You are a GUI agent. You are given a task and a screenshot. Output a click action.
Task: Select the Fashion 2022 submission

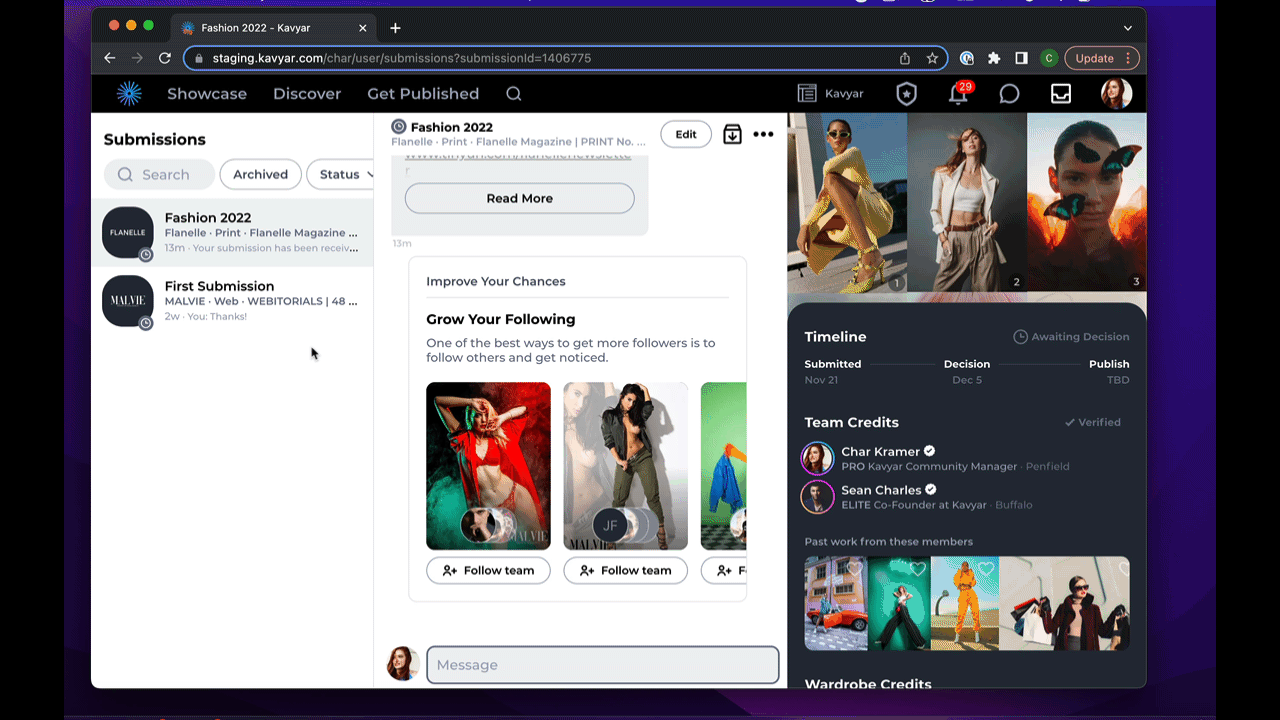(232, 232)
